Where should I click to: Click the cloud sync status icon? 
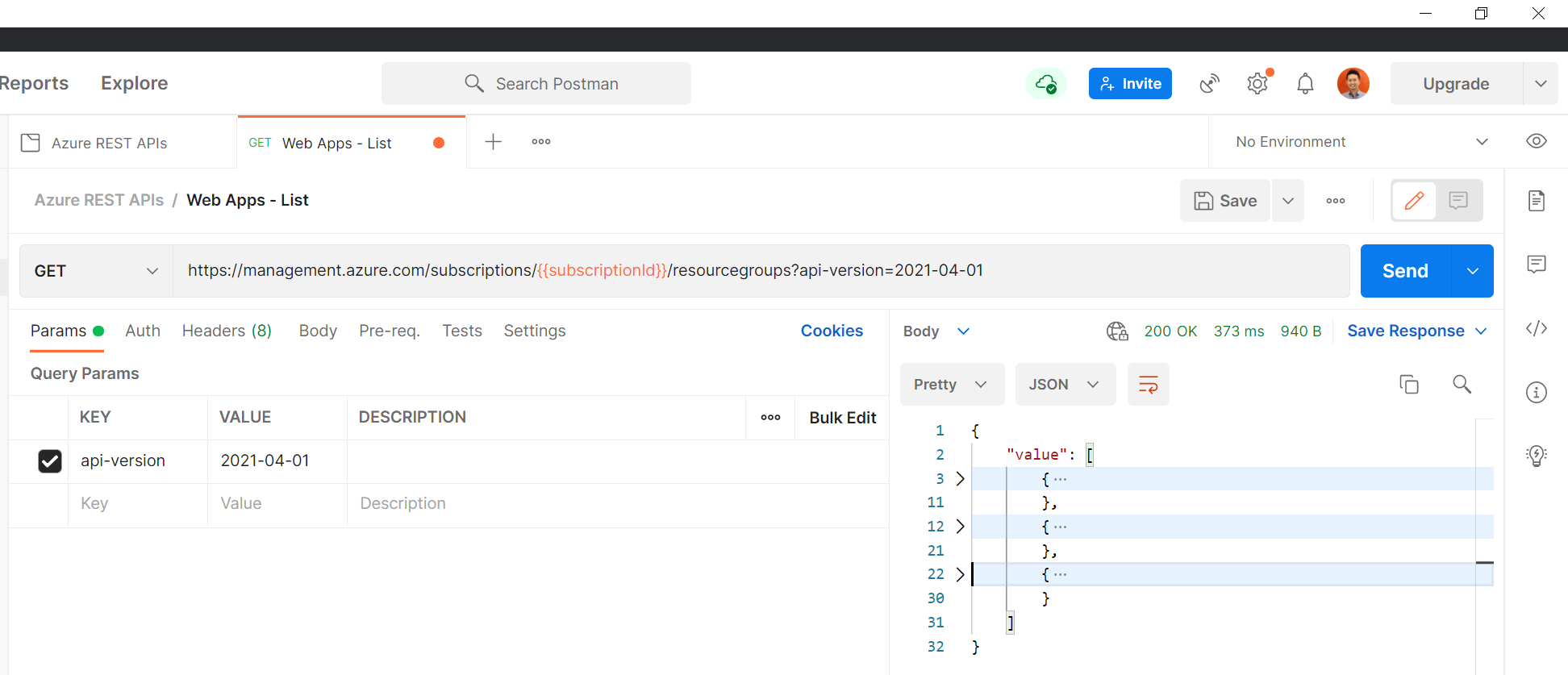(x=1046, y=83)
